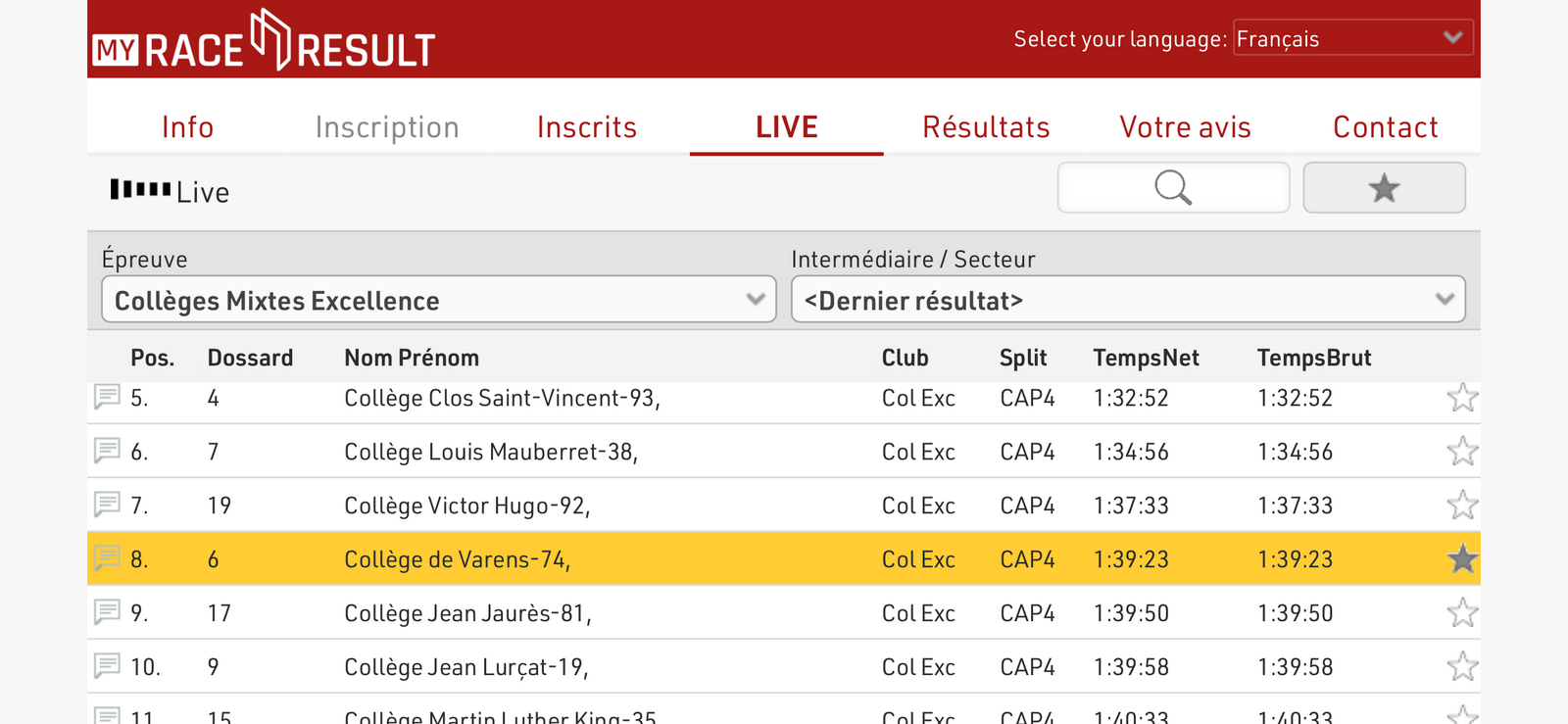
Task: Expand the Épreuve dropdown
Action: (x=439, y=300)
